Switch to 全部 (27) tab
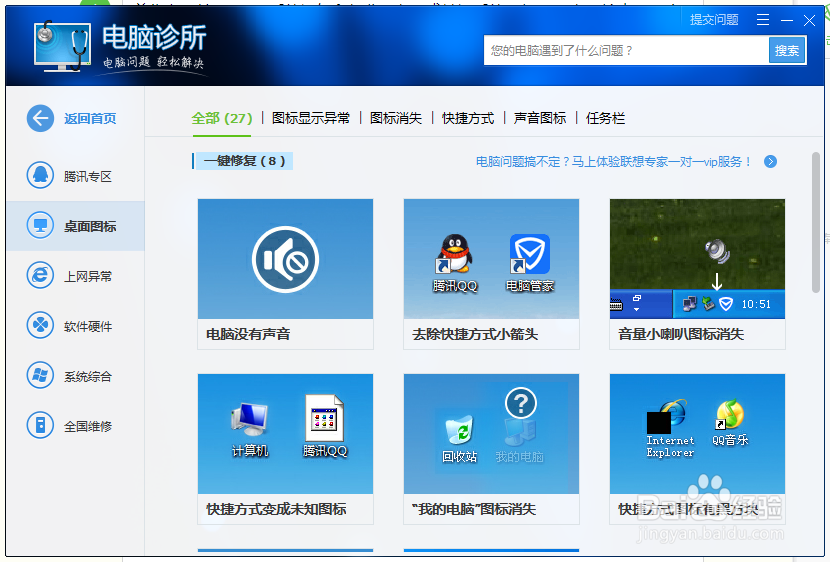Viewport: 830px width, 562px height. tap(222, 118)
